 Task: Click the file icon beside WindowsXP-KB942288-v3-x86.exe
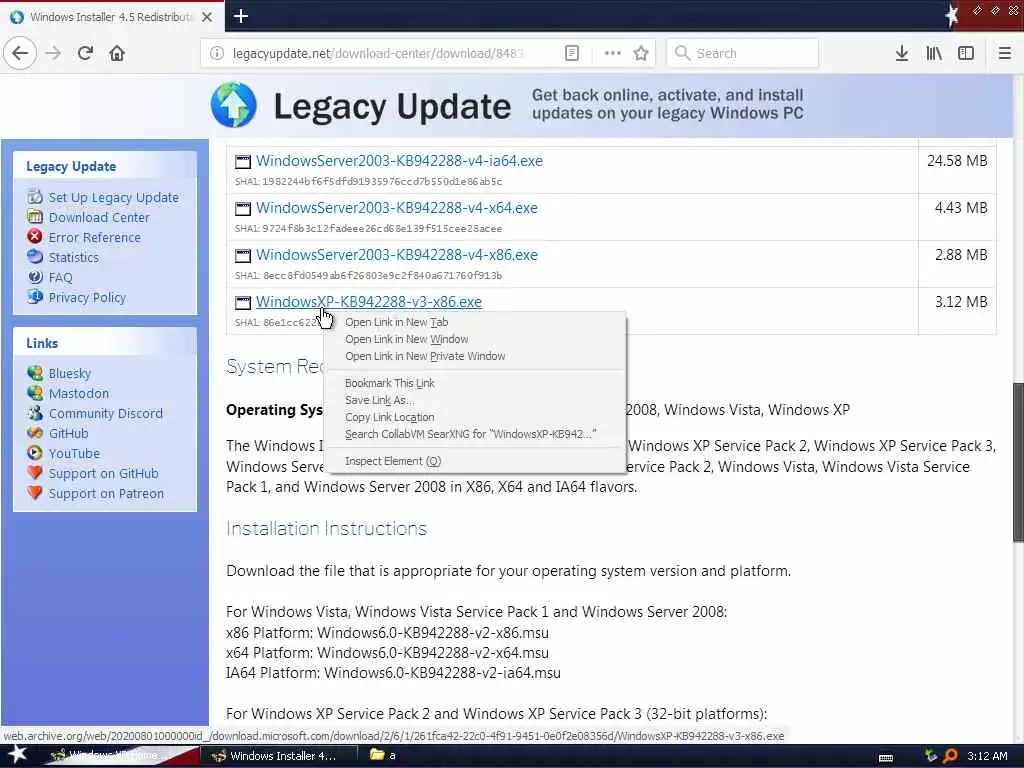(x=243, y=302)
